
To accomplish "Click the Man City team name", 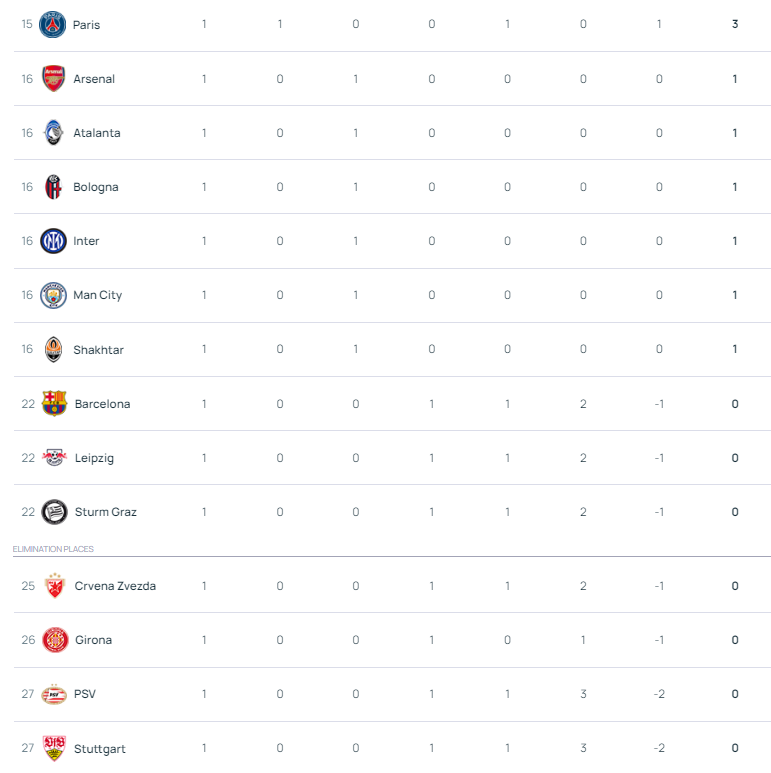I will pos(98,295).
